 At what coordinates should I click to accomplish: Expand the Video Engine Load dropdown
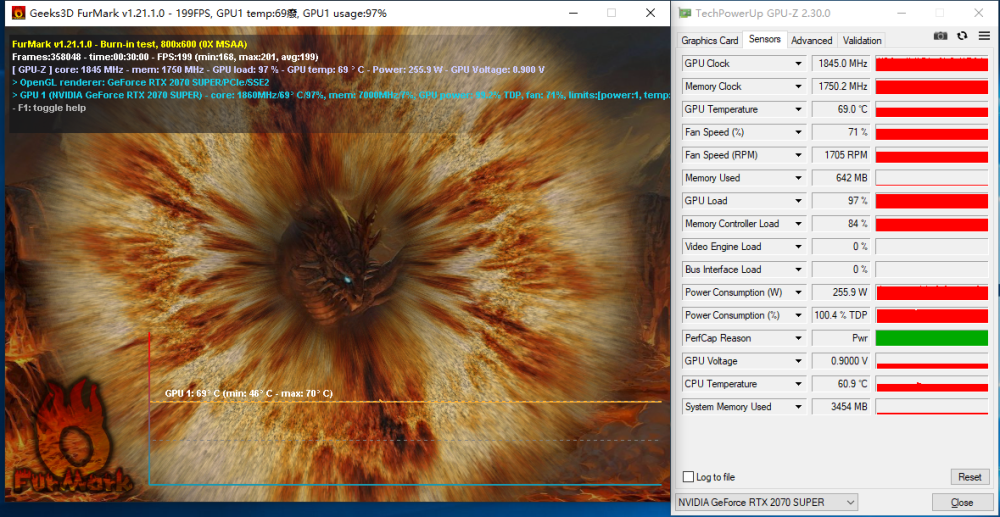798,247
